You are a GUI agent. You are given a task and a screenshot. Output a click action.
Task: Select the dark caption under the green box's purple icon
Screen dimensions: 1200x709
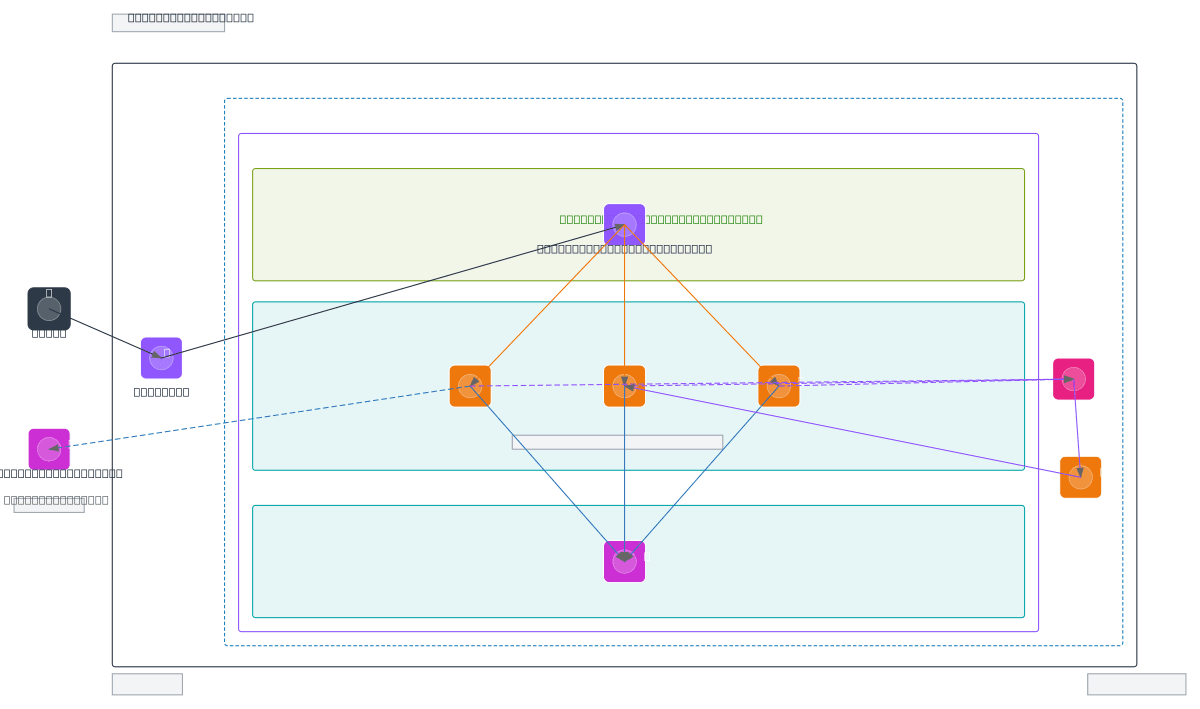pos(624,249)
